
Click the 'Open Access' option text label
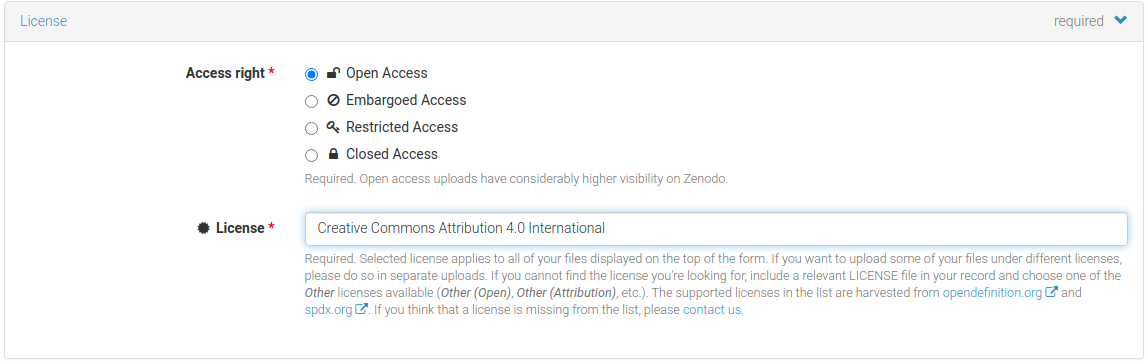tap(387, 73)
